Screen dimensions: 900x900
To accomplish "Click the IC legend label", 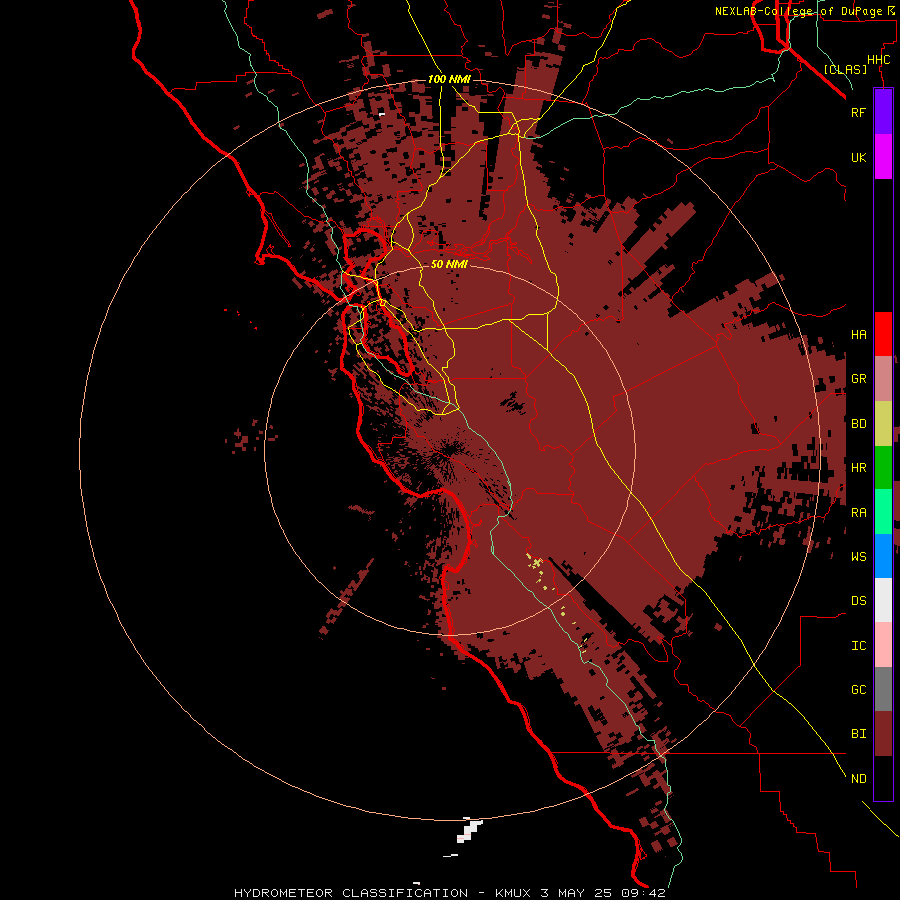I will [858, 645].
